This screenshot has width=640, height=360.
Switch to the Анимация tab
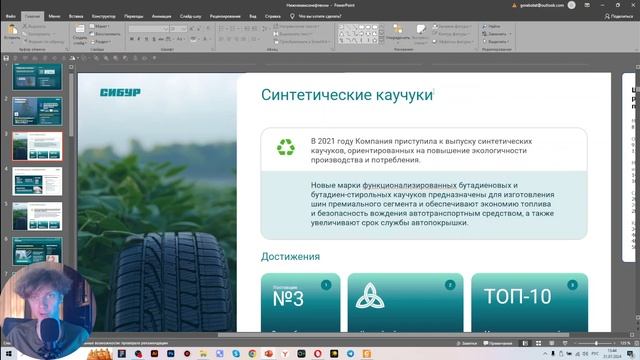click(x=161, y=16)
